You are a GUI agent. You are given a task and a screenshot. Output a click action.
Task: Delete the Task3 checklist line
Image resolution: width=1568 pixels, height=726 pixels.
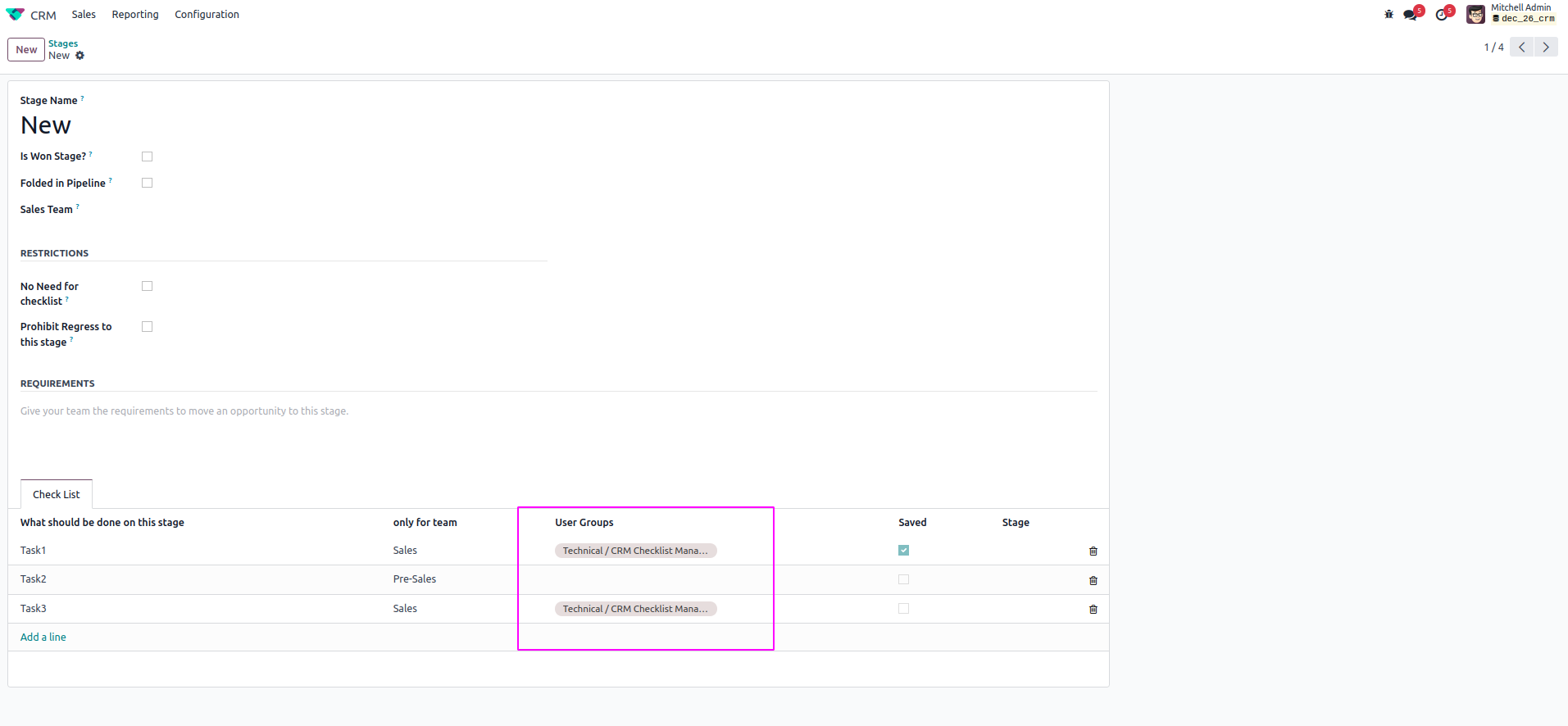(x=1093, y=610)
